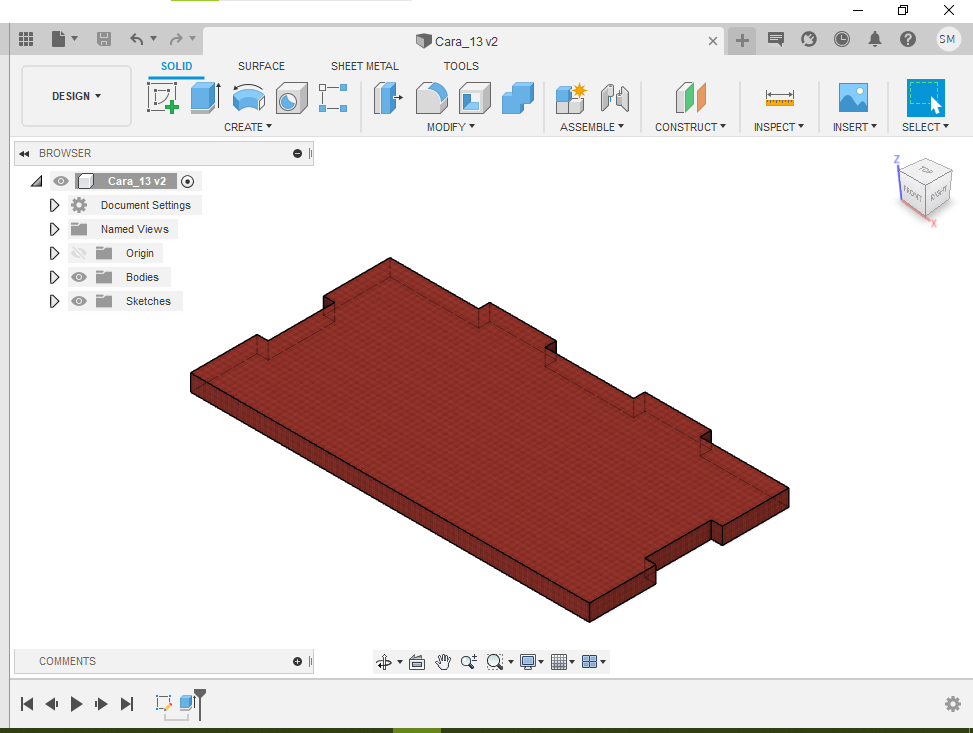The height and width of the screenshot is (733, 973).
Task: Open the Job Status clock icon
Action: point(841,39)
